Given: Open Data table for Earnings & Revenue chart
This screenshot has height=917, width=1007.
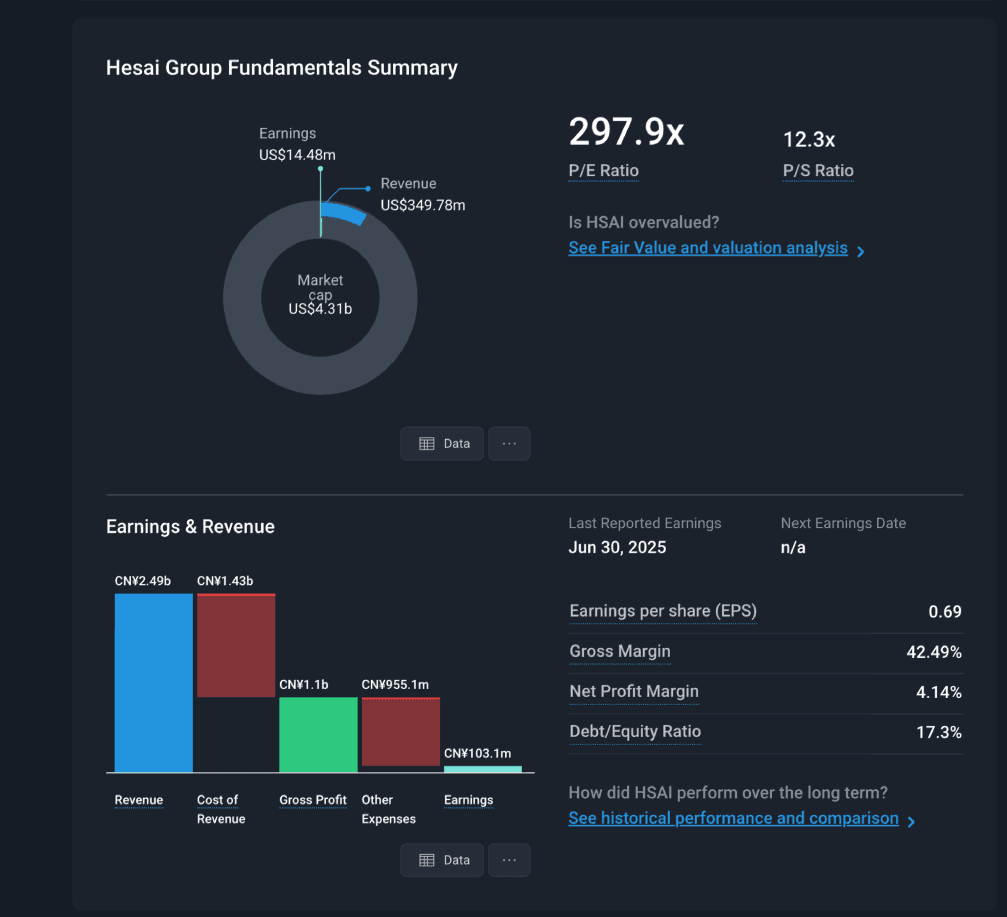Looking at the screenshot, I should tap(442, 860).
